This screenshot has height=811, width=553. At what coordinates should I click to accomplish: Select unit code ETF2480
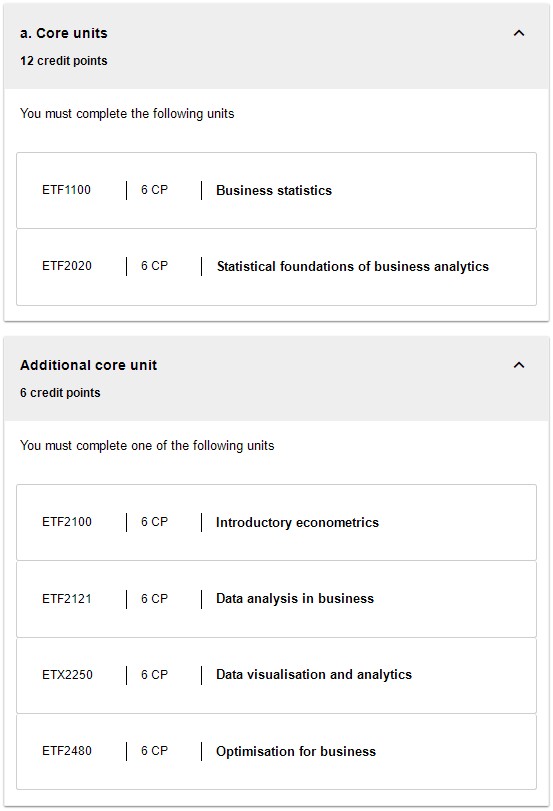point(67,750)
